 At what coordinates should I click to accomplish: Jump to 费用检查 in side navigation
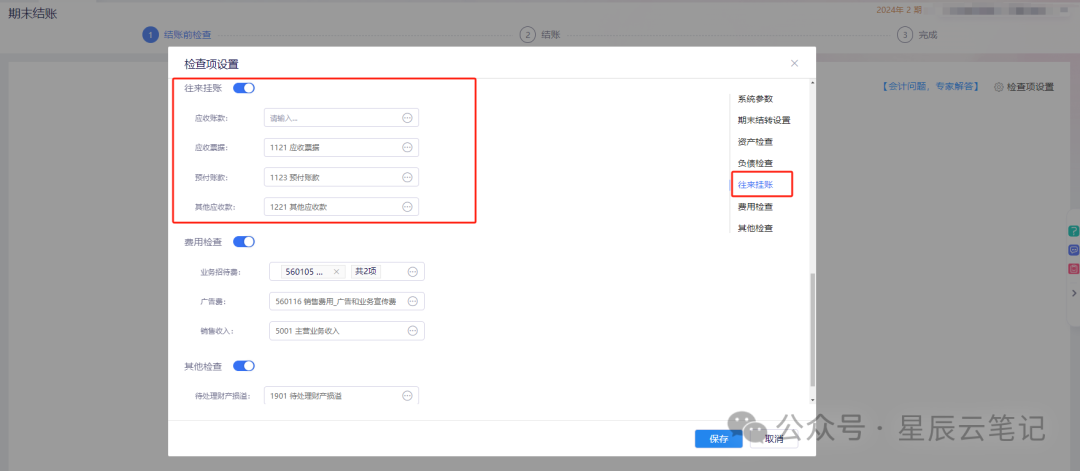[x=756, y=207]
